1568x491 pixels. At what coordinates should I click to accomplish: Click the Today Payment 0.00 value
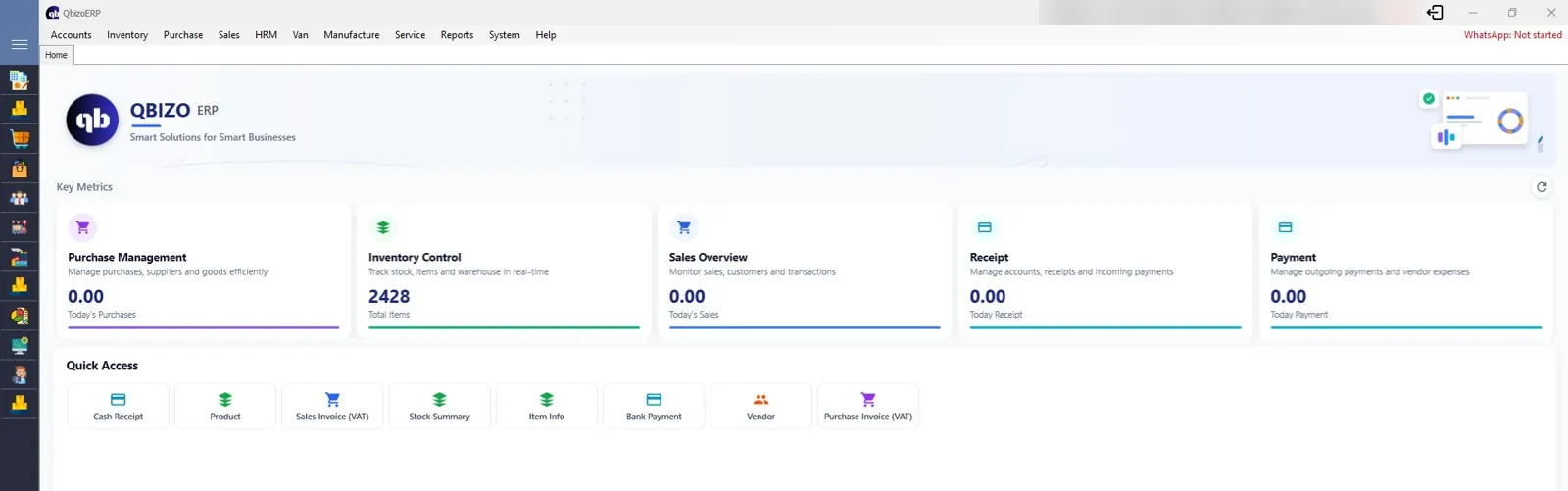point(1289,296)
